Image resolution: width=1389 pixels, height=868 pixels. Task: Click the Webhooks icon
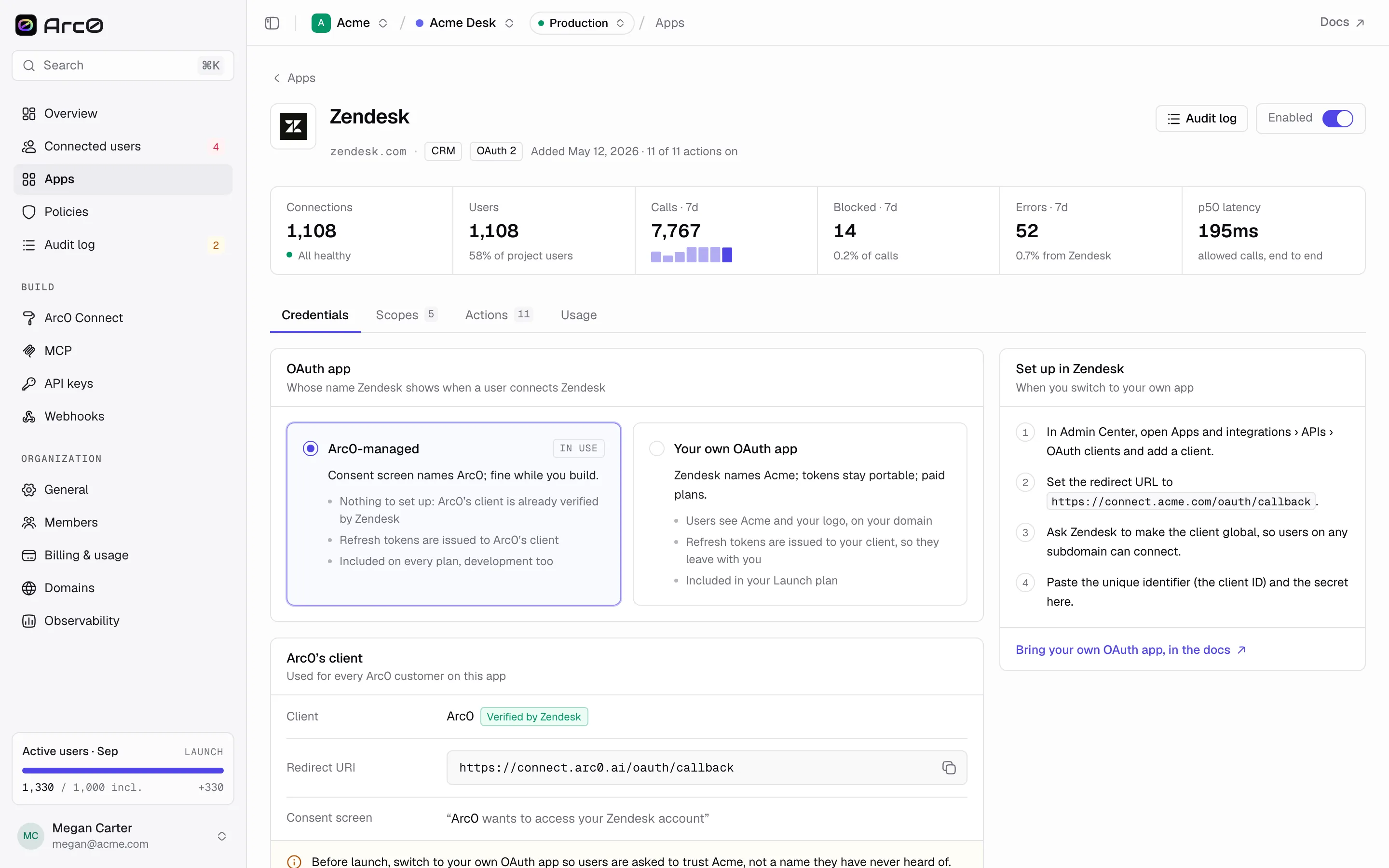pos(29,416)
